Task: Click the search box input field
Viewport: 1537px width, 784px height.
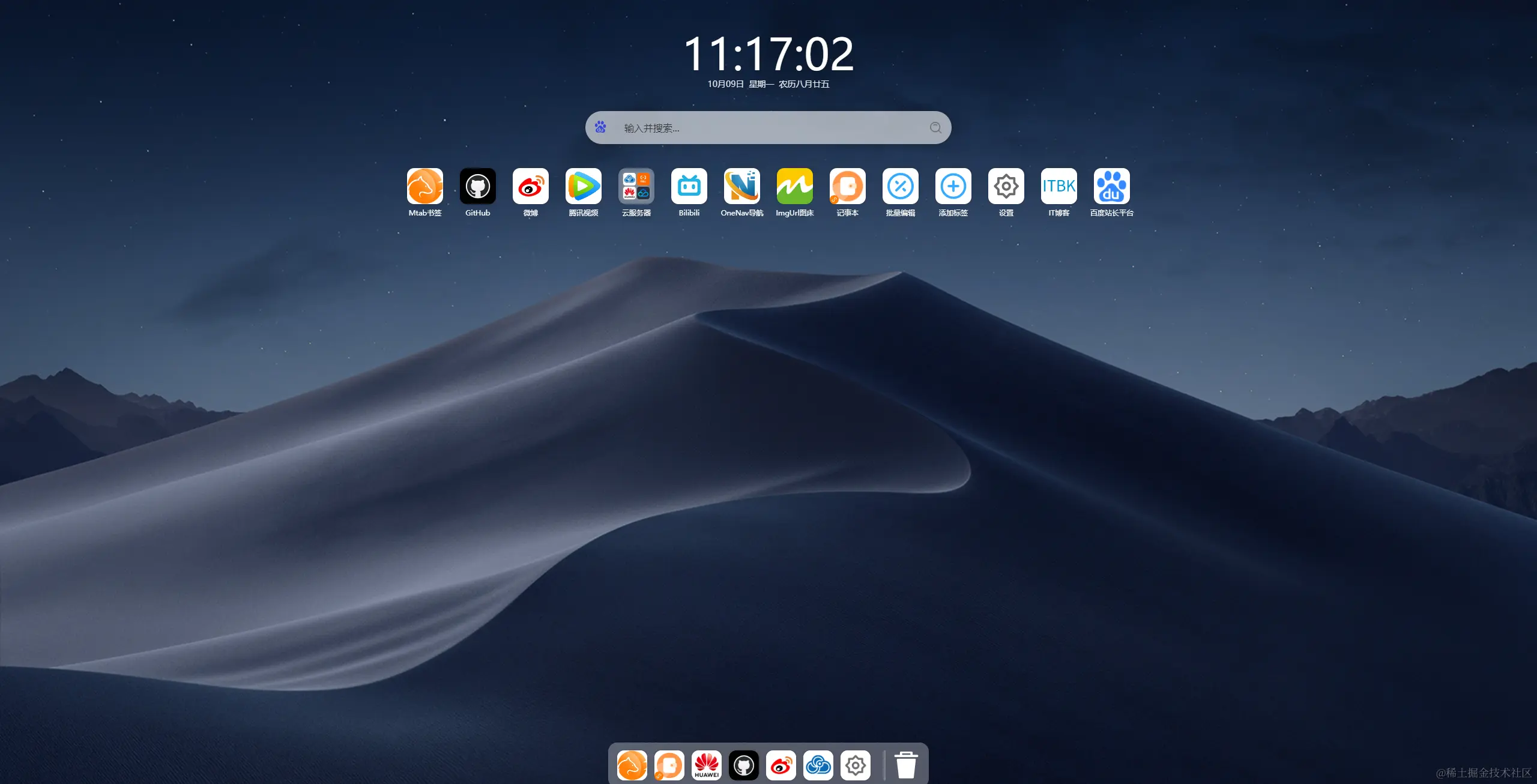Action: 768,128
